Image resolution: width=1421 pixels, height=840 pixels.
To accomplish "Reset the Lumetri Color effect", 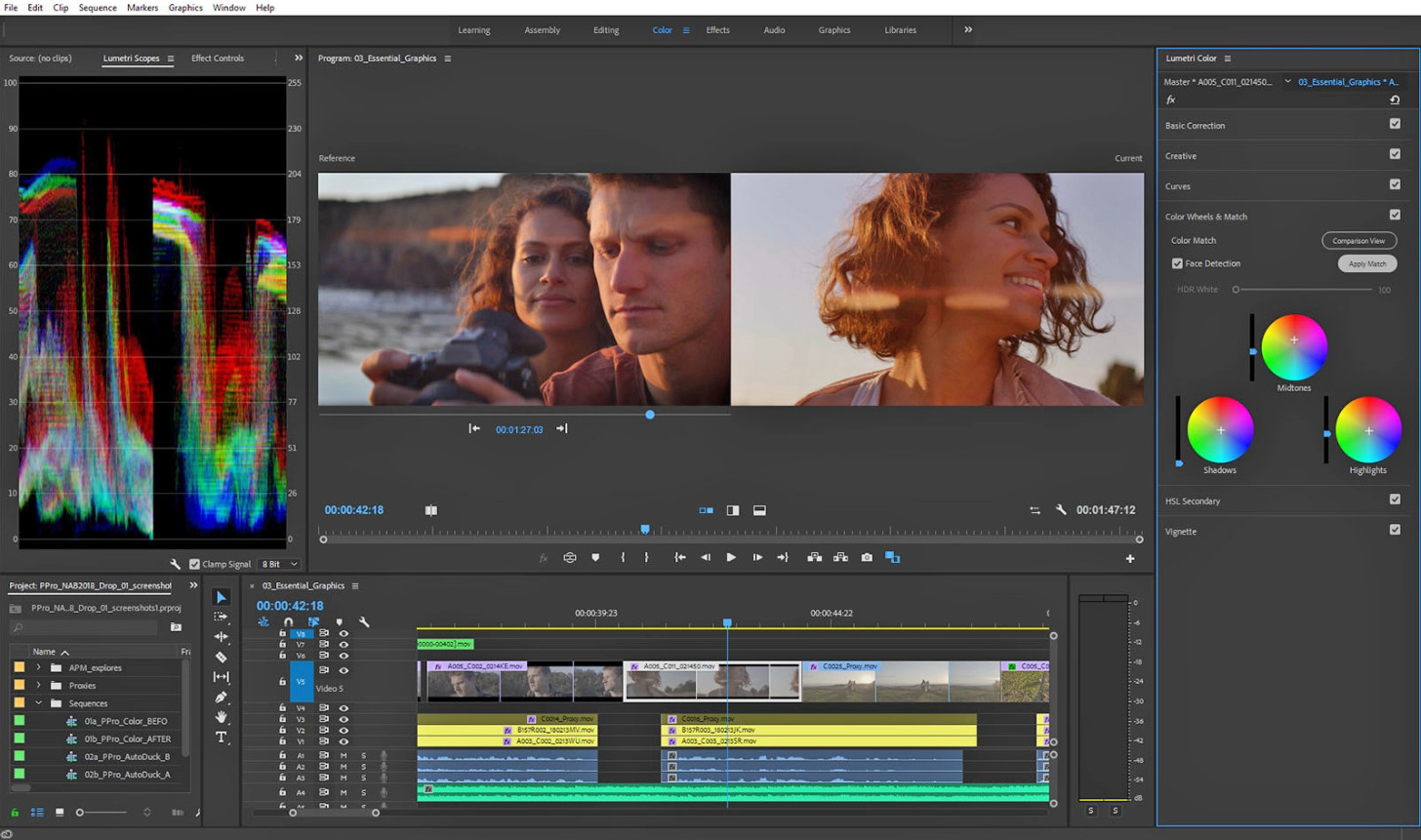I will pos(1394,100).
